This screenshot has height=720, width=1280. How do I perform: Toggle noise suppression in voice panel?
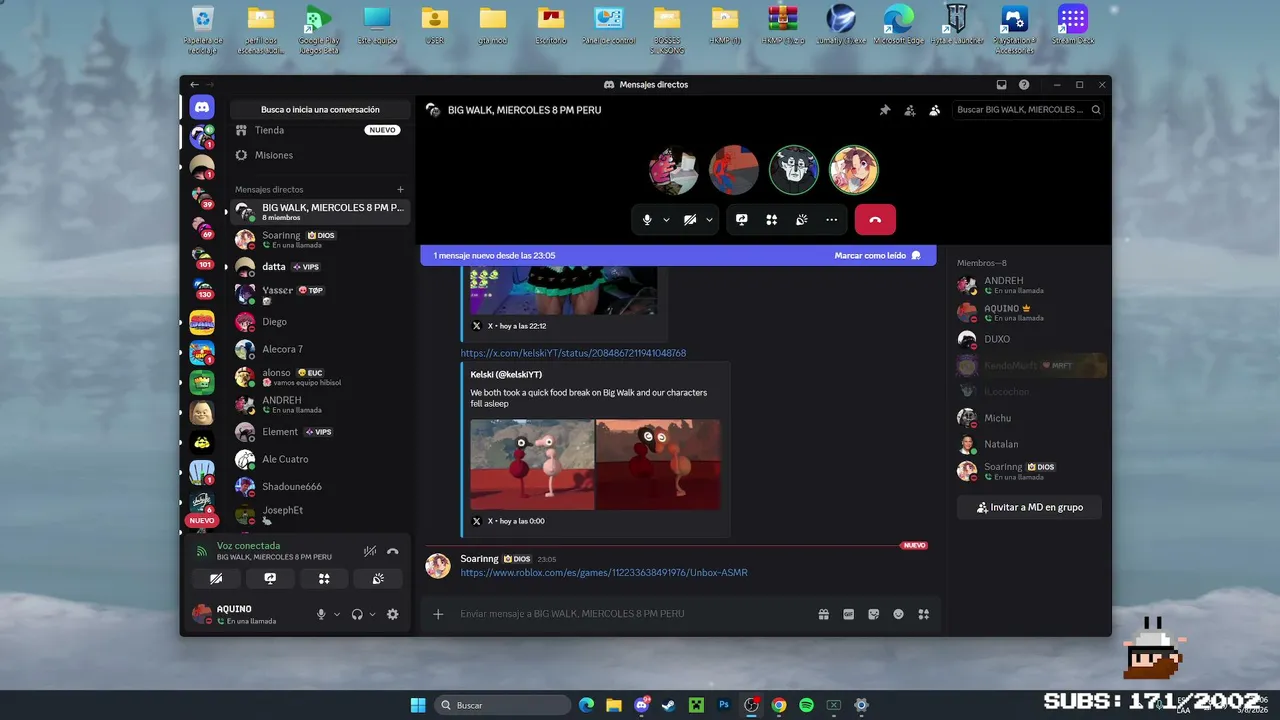(370, 551)
